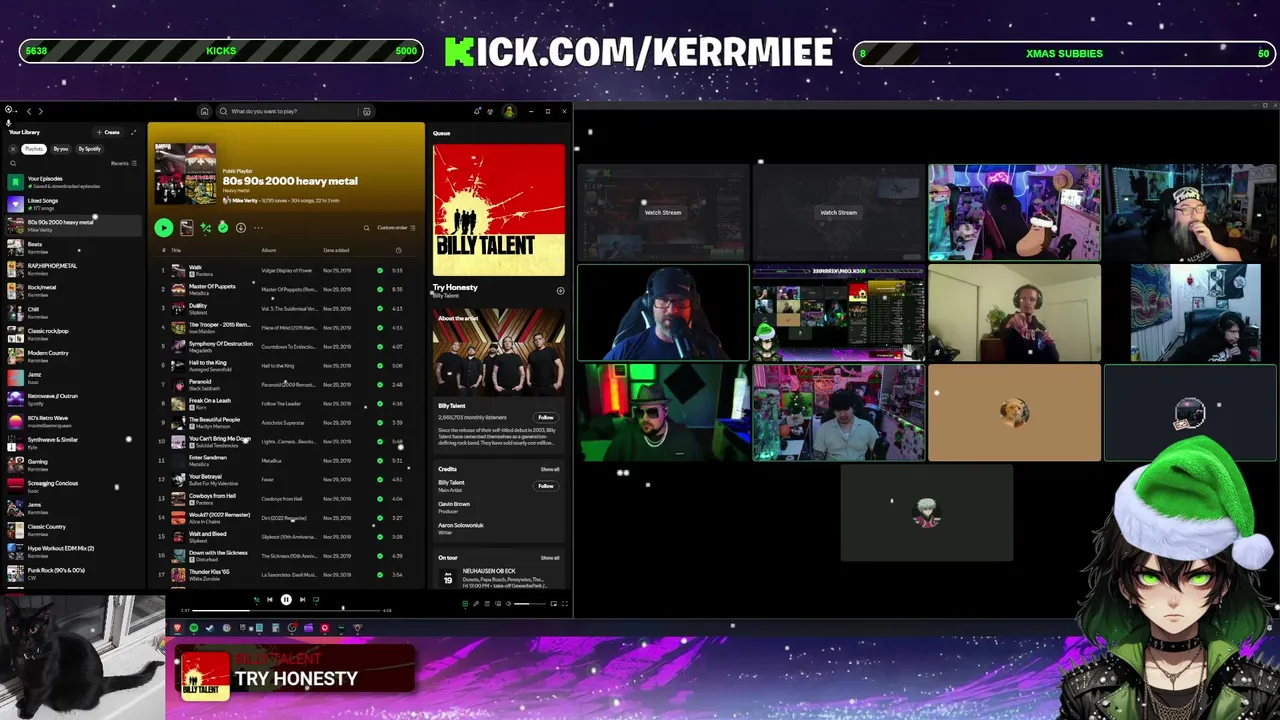Open the Create menu in Your Library

click(x=109, y=132)
